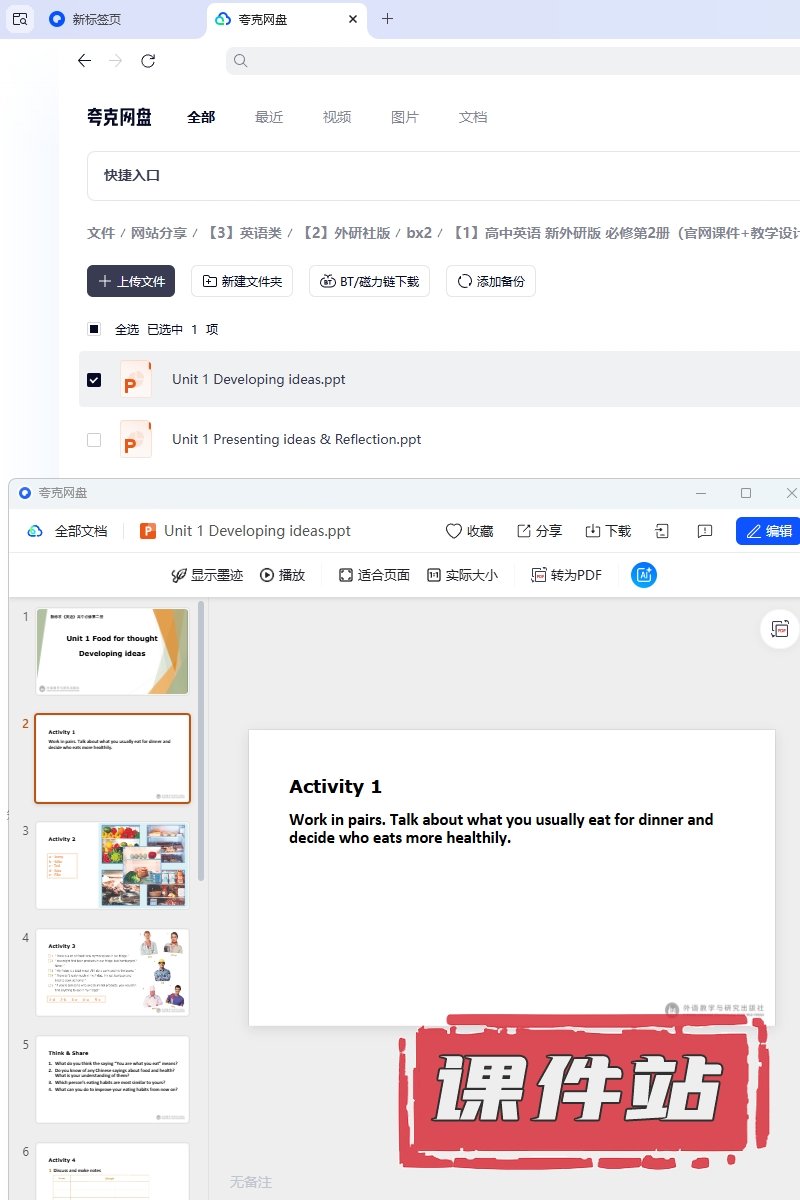Refresh the browser page

pyautogui.click(x=148, y=61)
